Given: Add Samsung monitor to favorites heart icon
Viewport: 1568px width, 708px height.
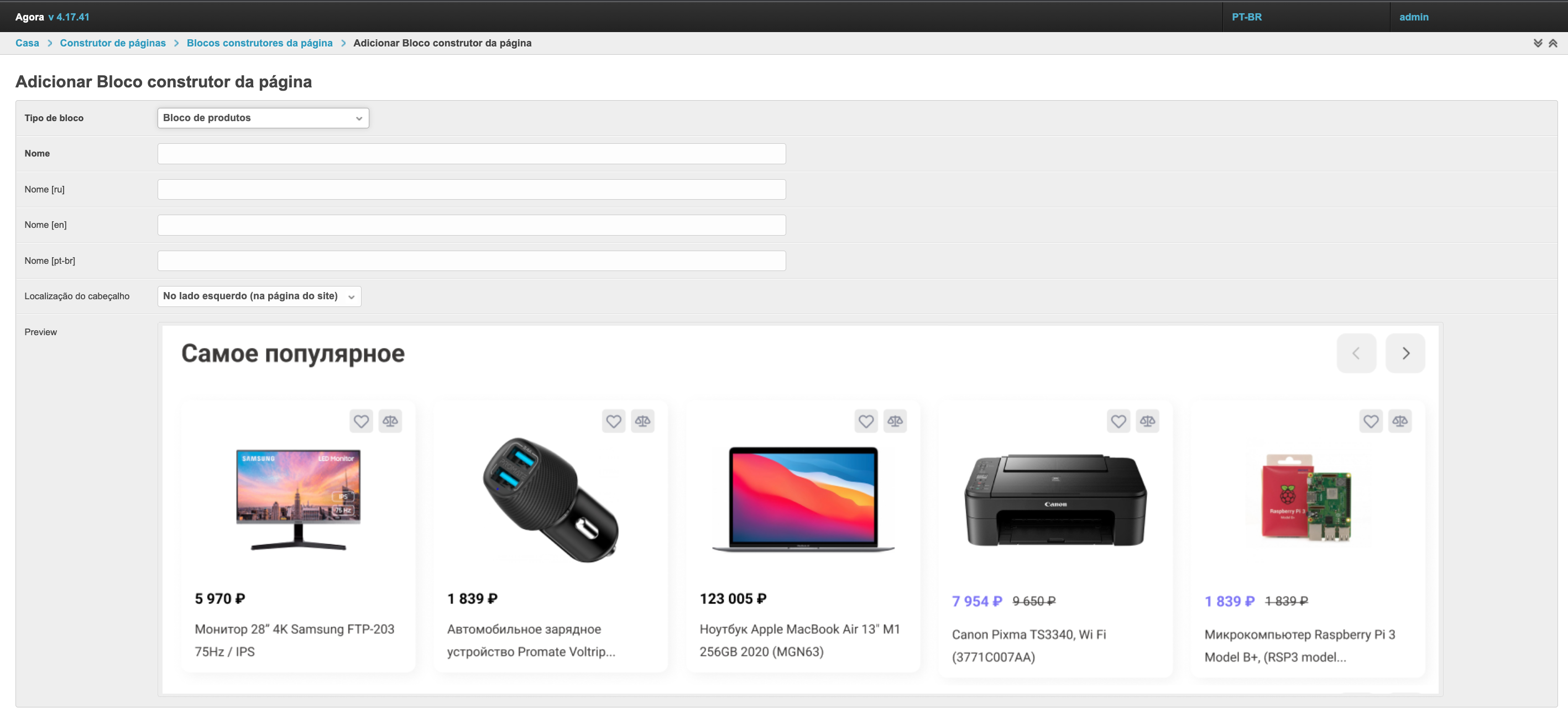Looking at the screenshot, I should pyautogui.click(x=361, y=421).
